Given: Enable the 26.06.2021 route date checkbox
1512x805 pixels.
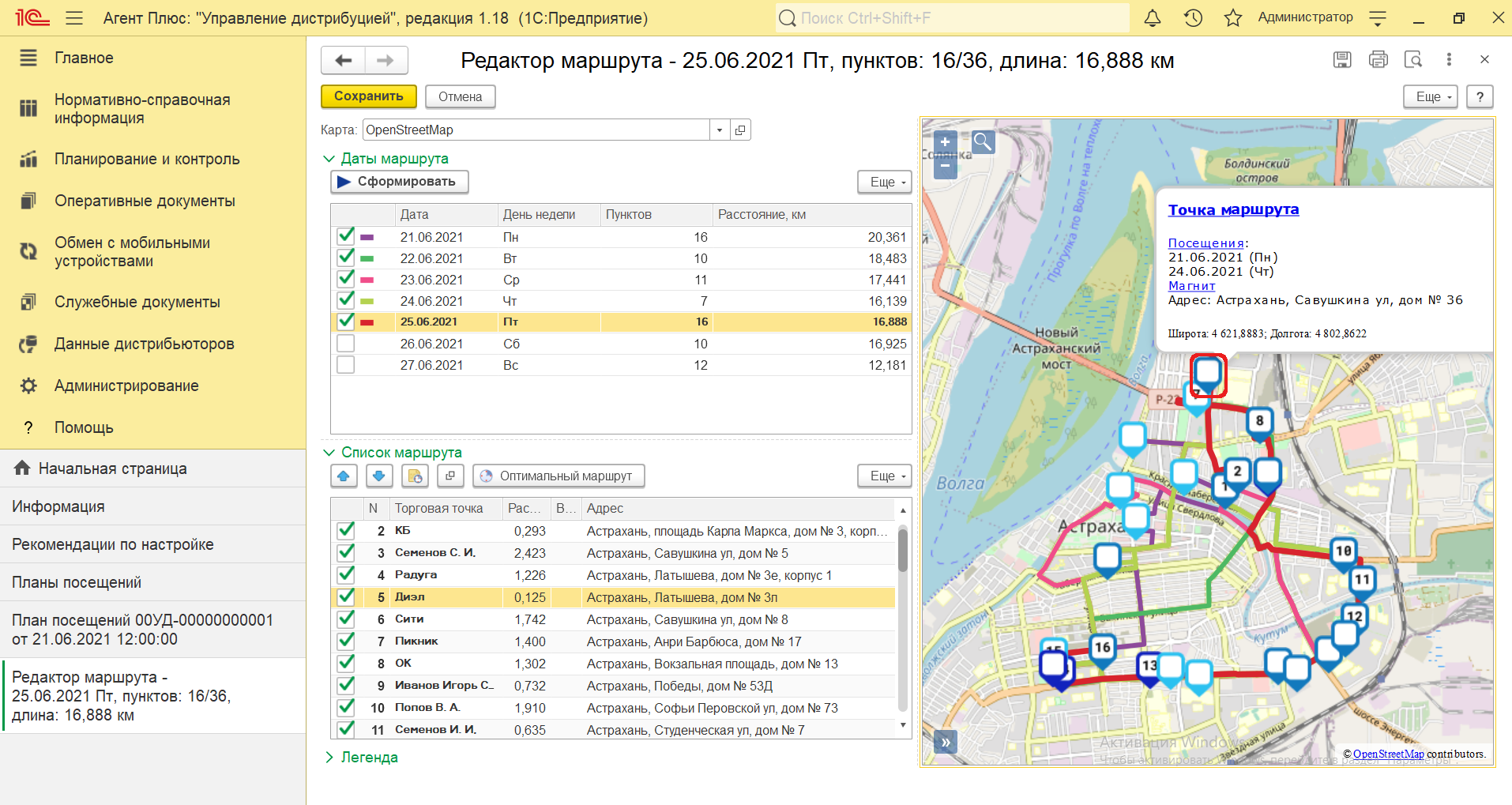Looking at the screenshot, I should click(x=345, y=344).
